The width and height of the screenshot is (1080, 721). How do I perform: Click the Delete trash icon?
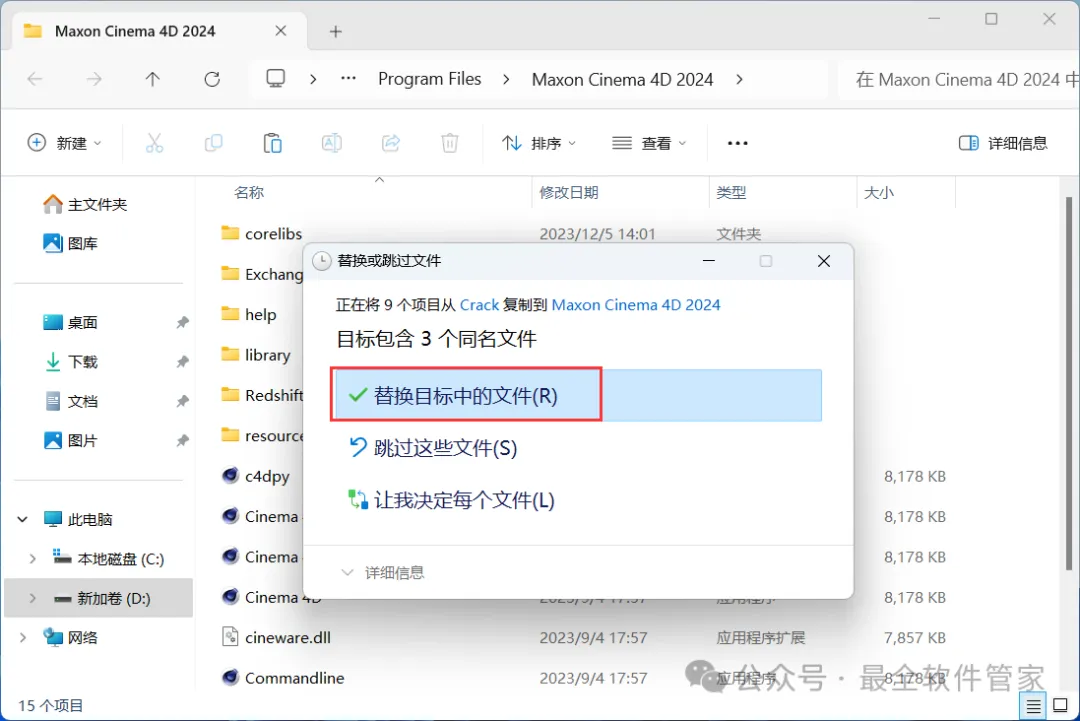(x=450, y=143)
